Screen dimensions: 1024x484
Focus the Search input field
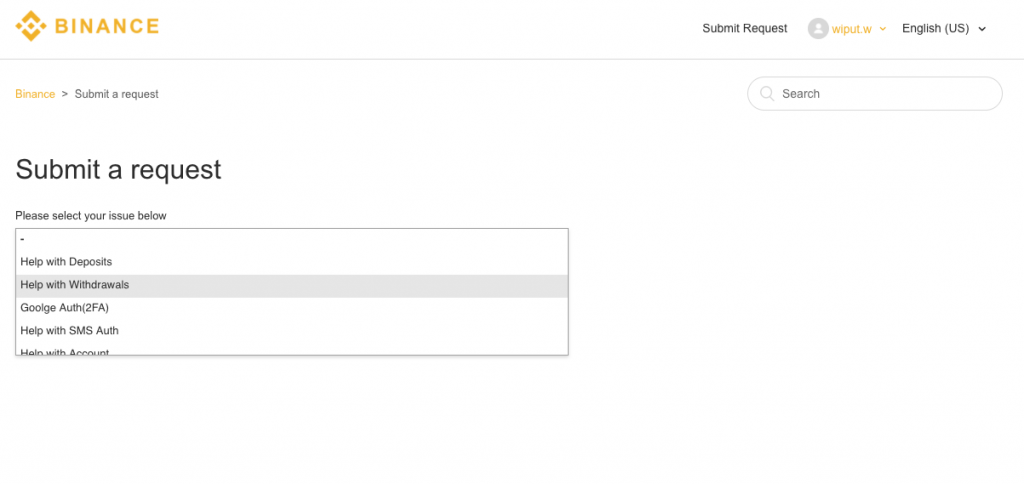coord(885,93)
